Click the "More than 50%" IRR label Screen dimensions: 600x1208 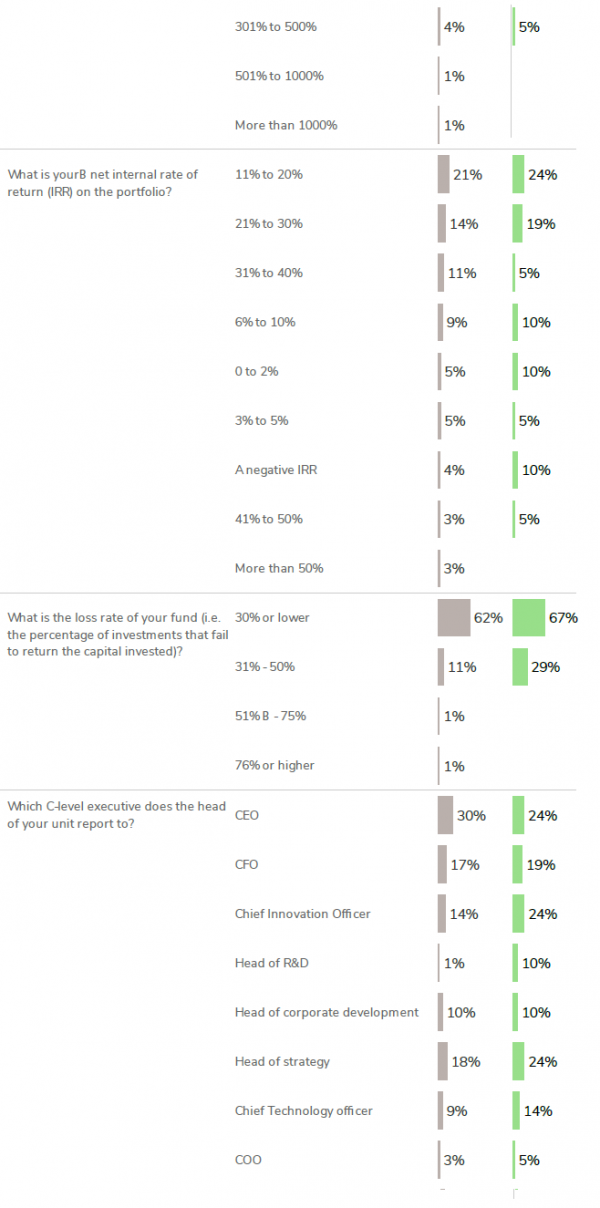point(279,569)
